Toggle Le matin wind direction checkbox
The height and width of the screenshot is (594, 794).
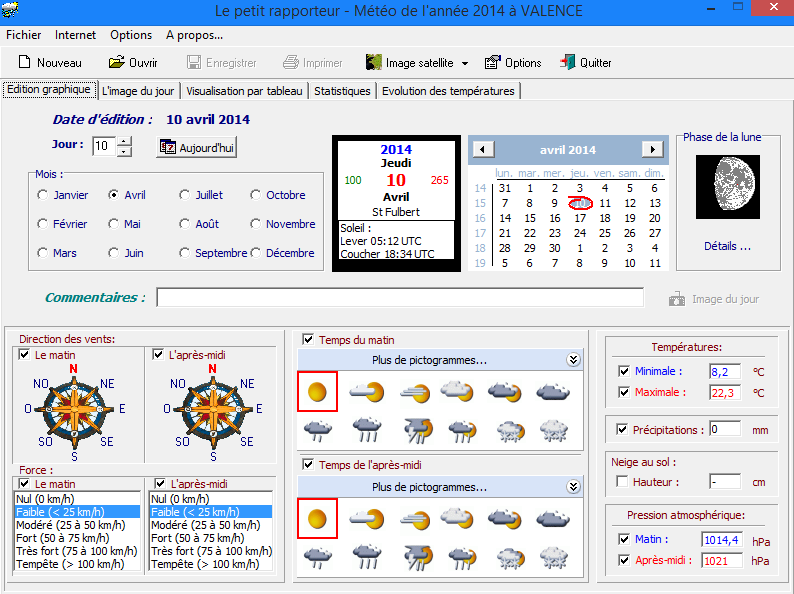(x=24, y=354)
